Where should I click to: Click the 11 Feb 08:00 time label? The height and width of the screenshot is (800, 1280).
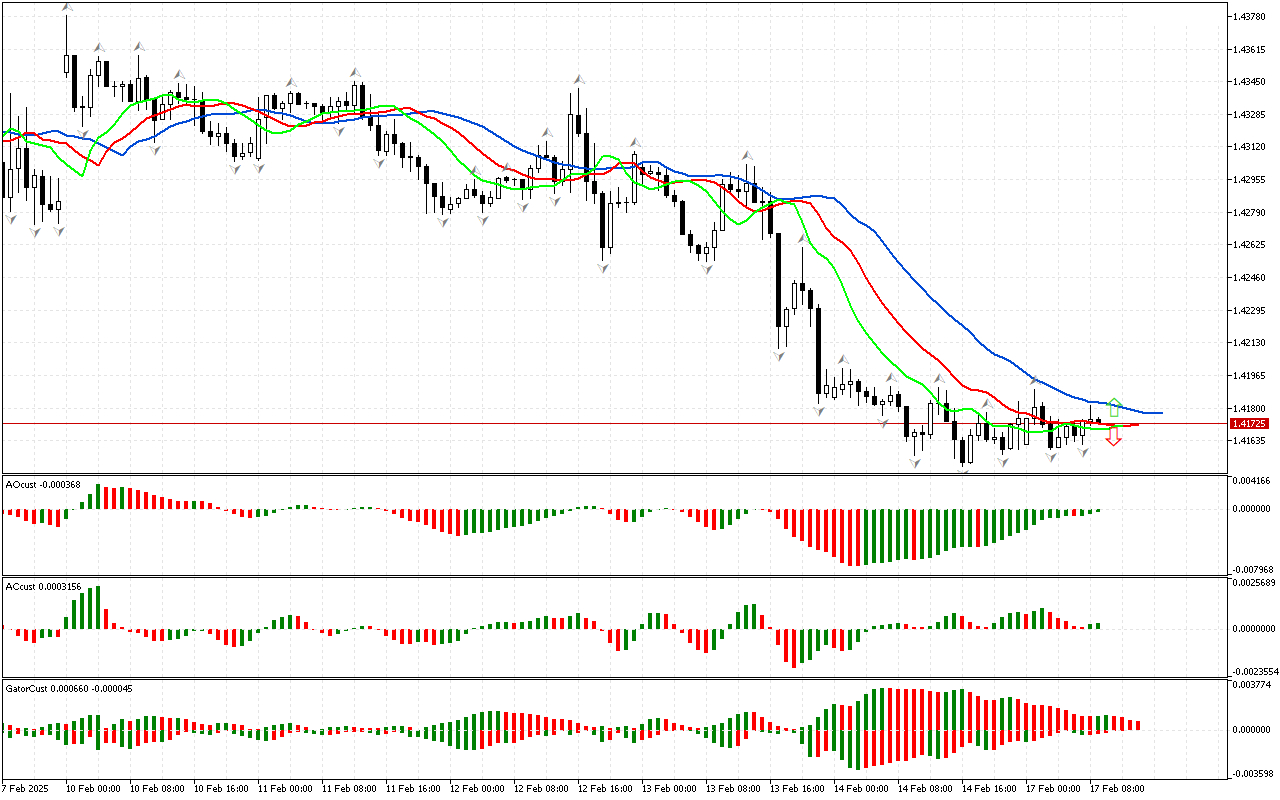[348, 788]
